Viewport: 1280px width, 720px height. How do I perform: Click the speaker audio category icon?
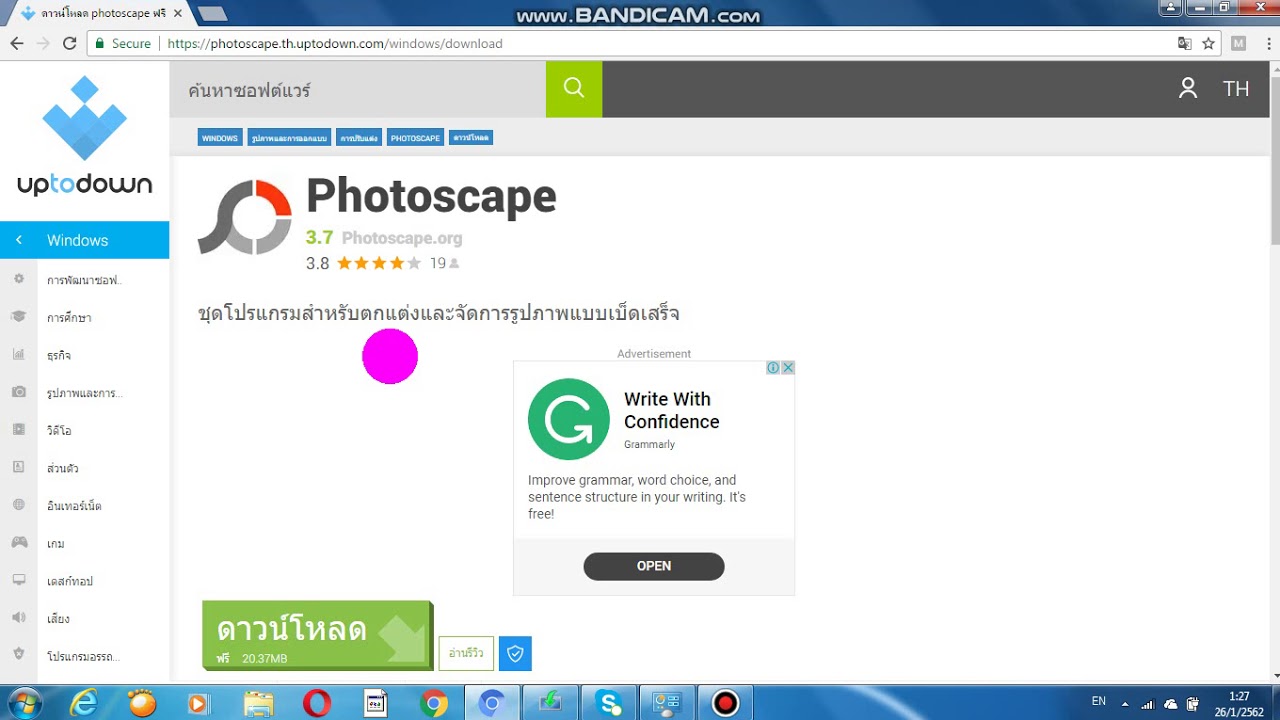[19, 618]
